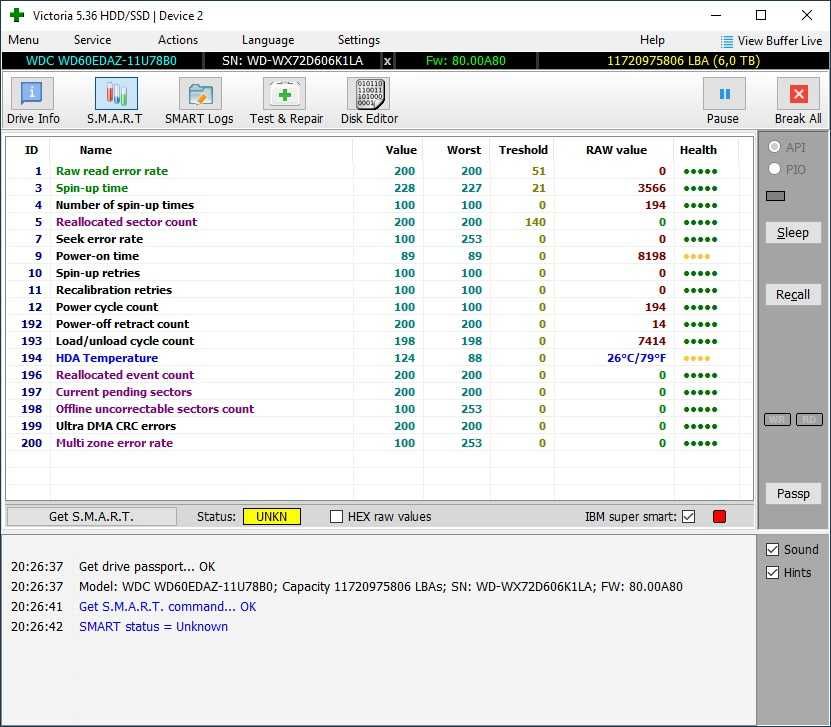Select the Recalibration retries row
The height and width of the screenshot is (727, 831).
click(x=379, y=290)
